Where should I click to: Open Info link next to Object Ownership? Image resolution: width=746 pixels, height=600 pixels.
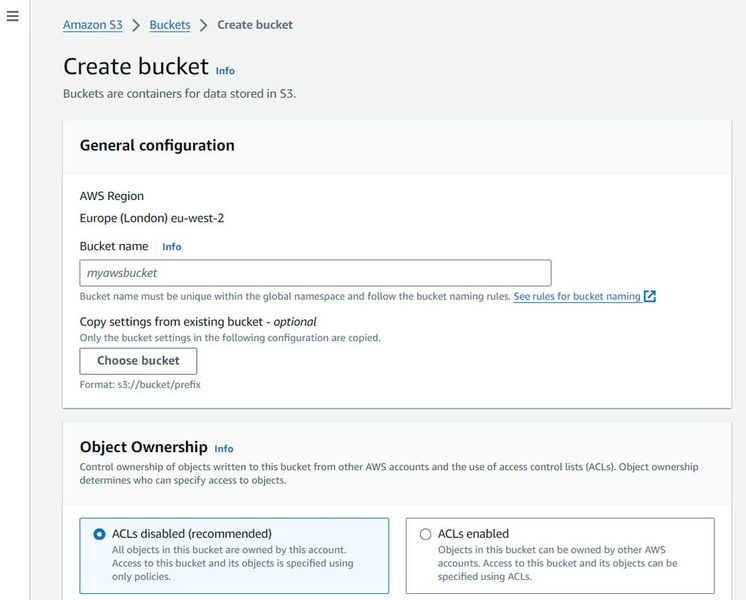(x=224, y=449)
